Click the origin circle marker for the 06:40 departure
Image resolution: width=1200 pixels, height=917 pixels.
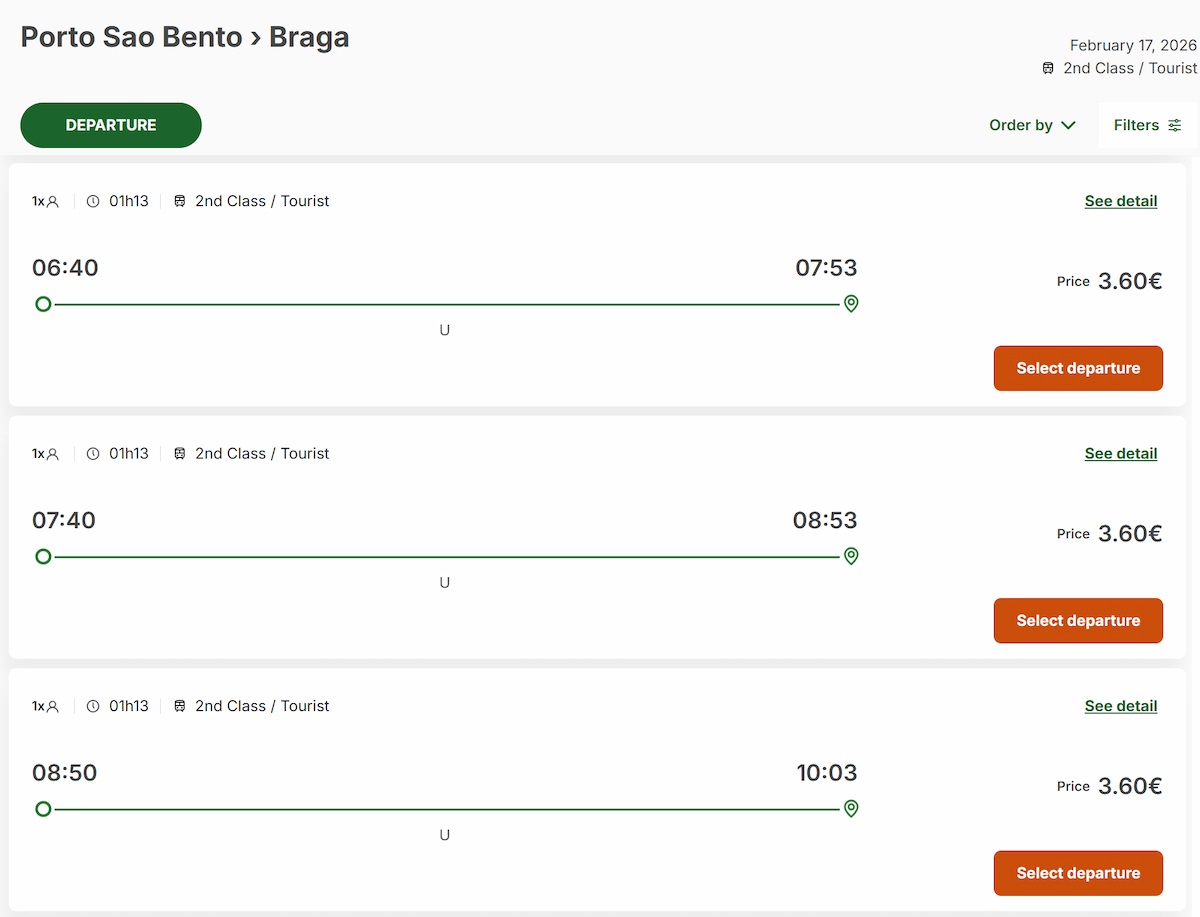43,304
